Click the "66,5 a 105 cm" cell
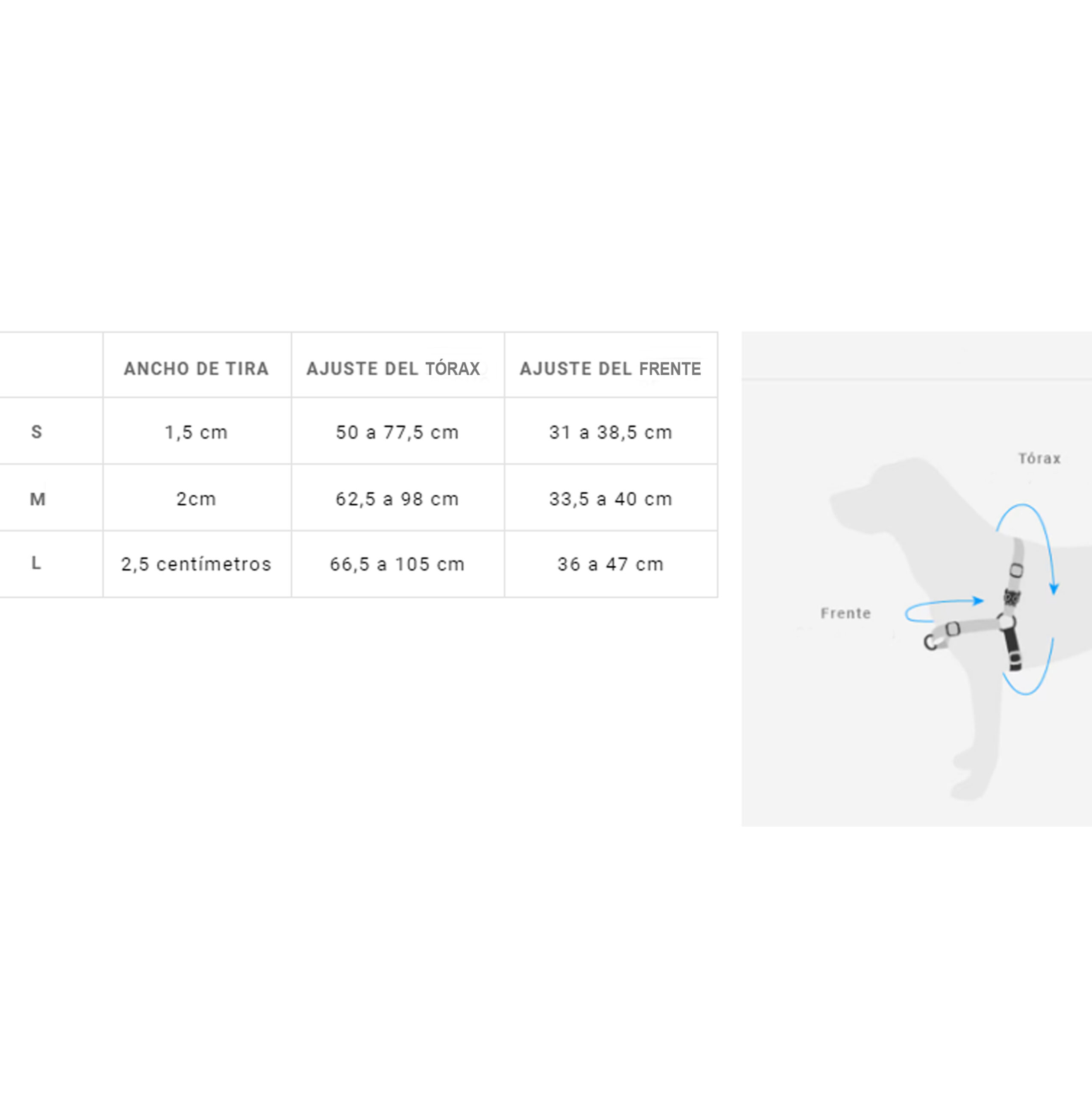1092x1094 pixels. tap(397, 564)
